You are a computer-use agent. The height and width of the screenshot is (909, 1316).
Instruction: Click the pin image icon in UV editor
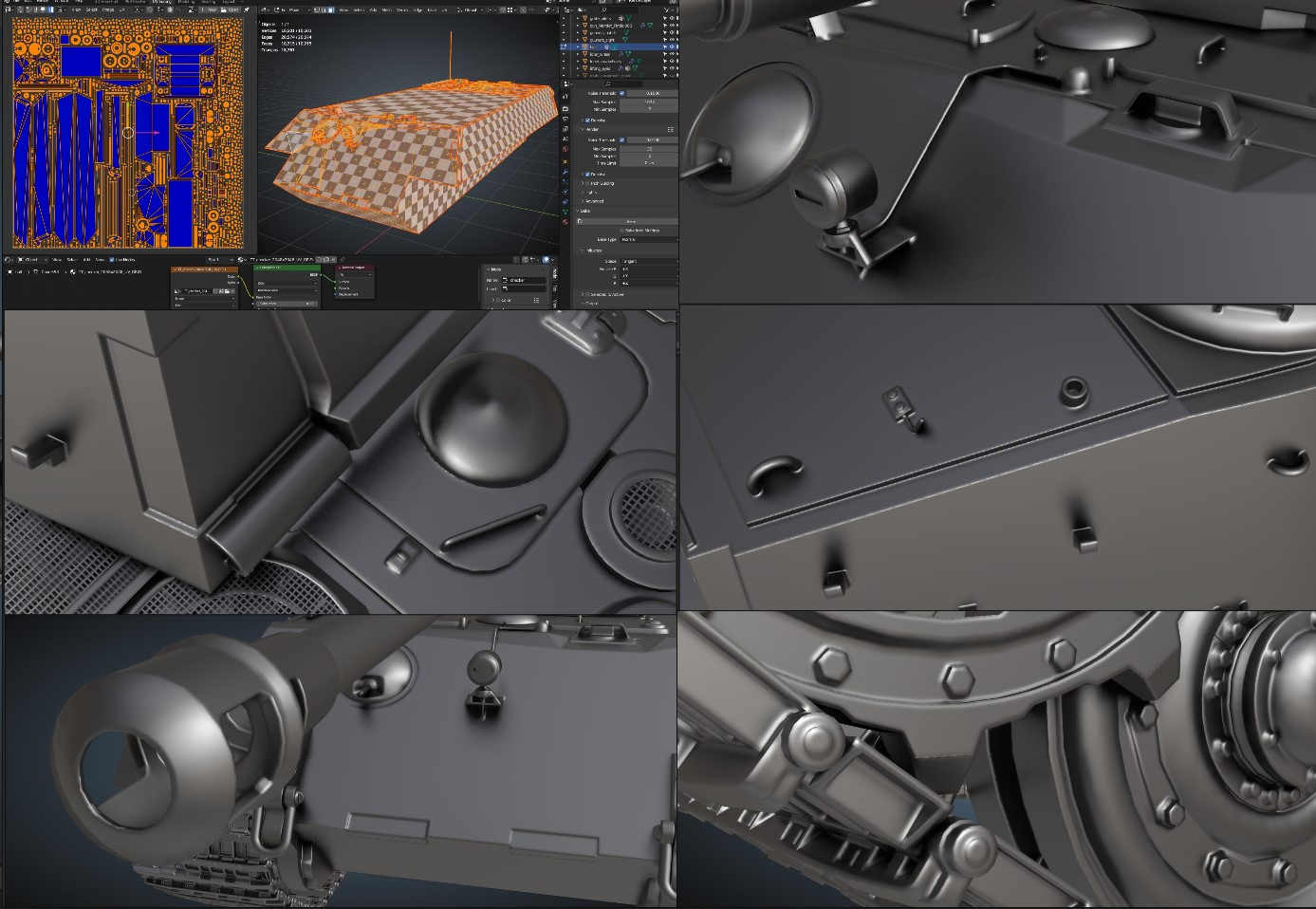tap(246, 9)
